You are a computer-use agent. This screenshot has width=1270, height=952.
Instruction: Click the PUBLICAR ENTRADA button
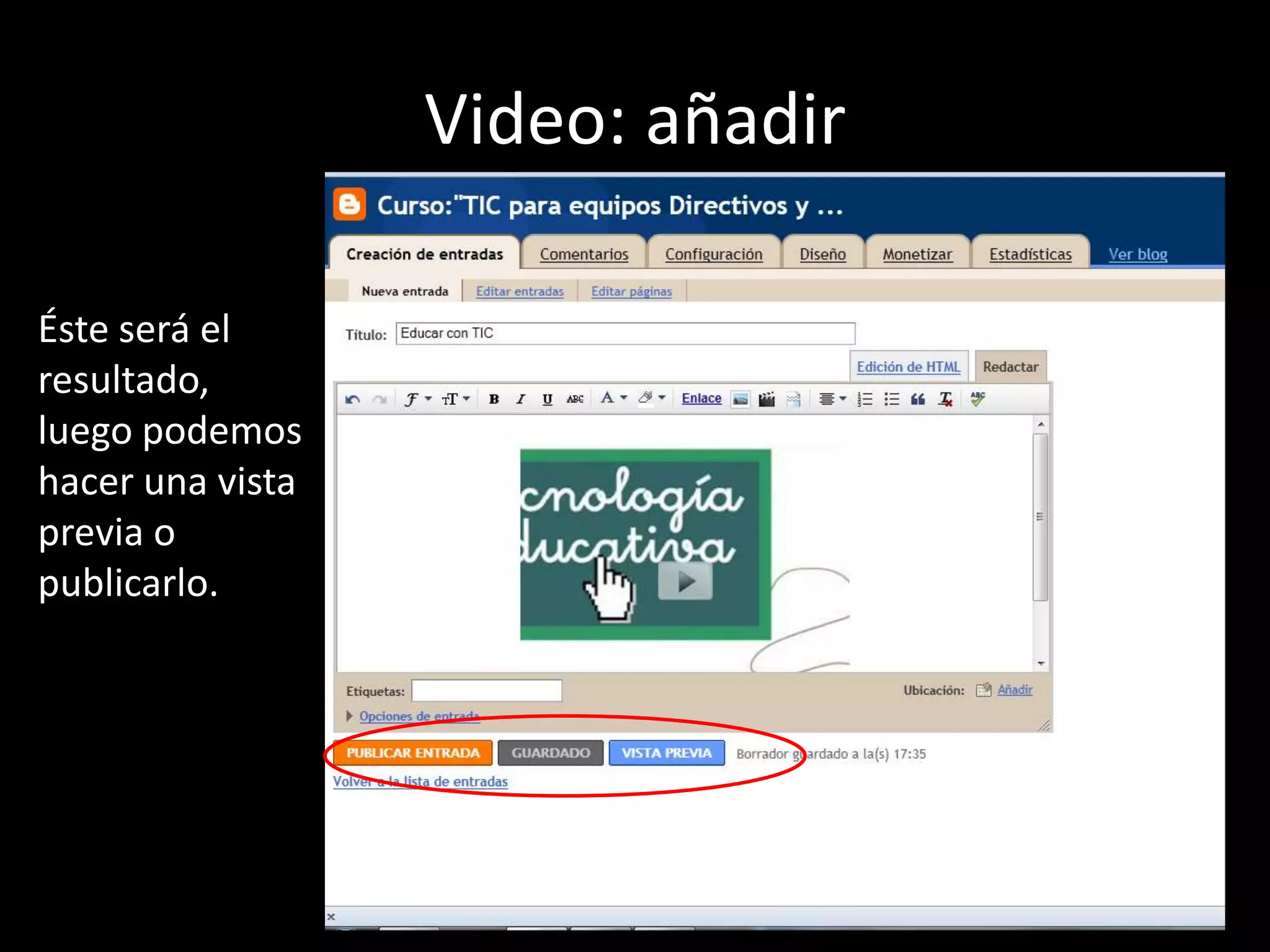coord(413,752)
